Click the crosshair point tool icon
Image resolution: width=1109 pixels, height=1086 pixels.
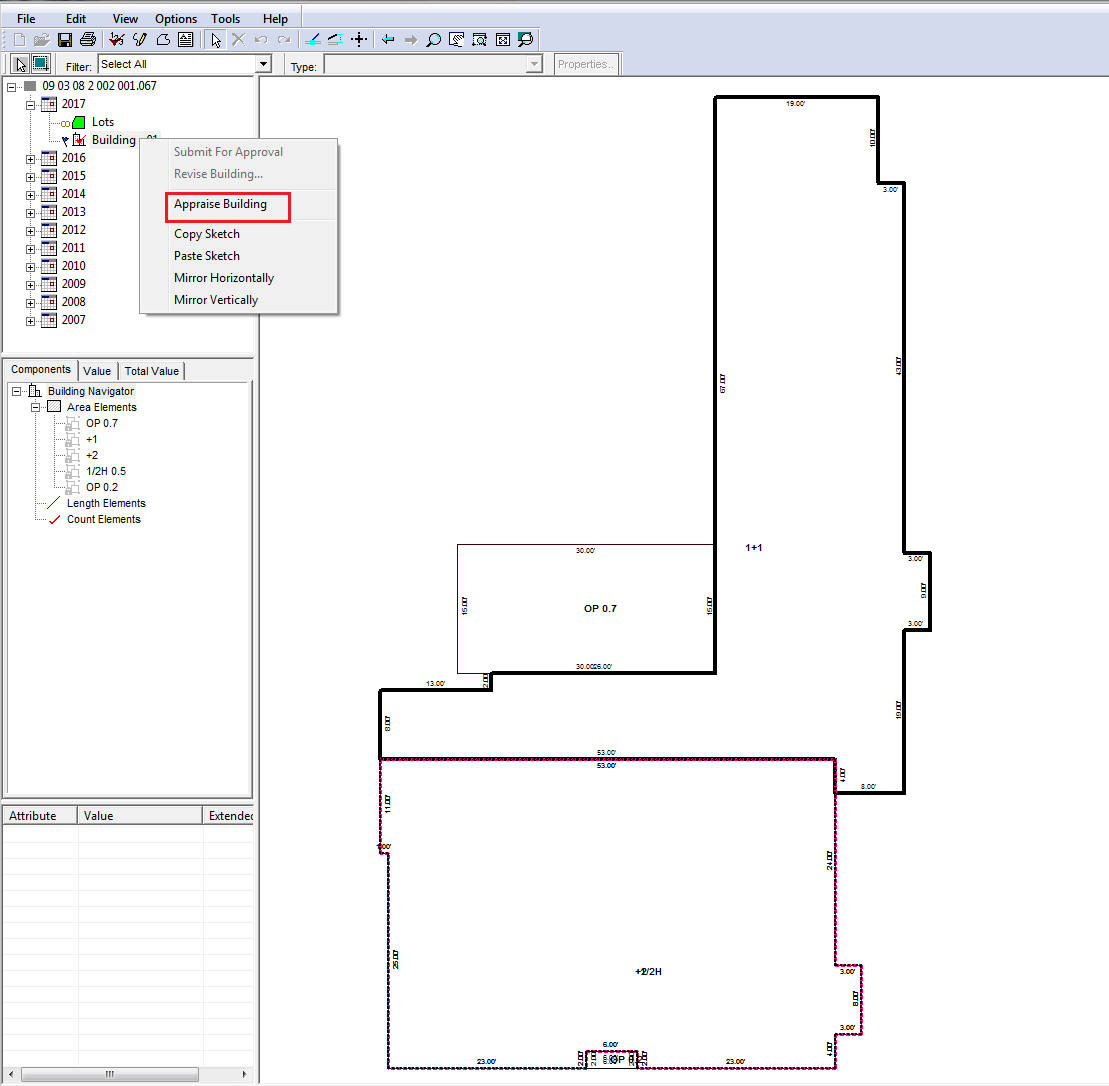360,40
